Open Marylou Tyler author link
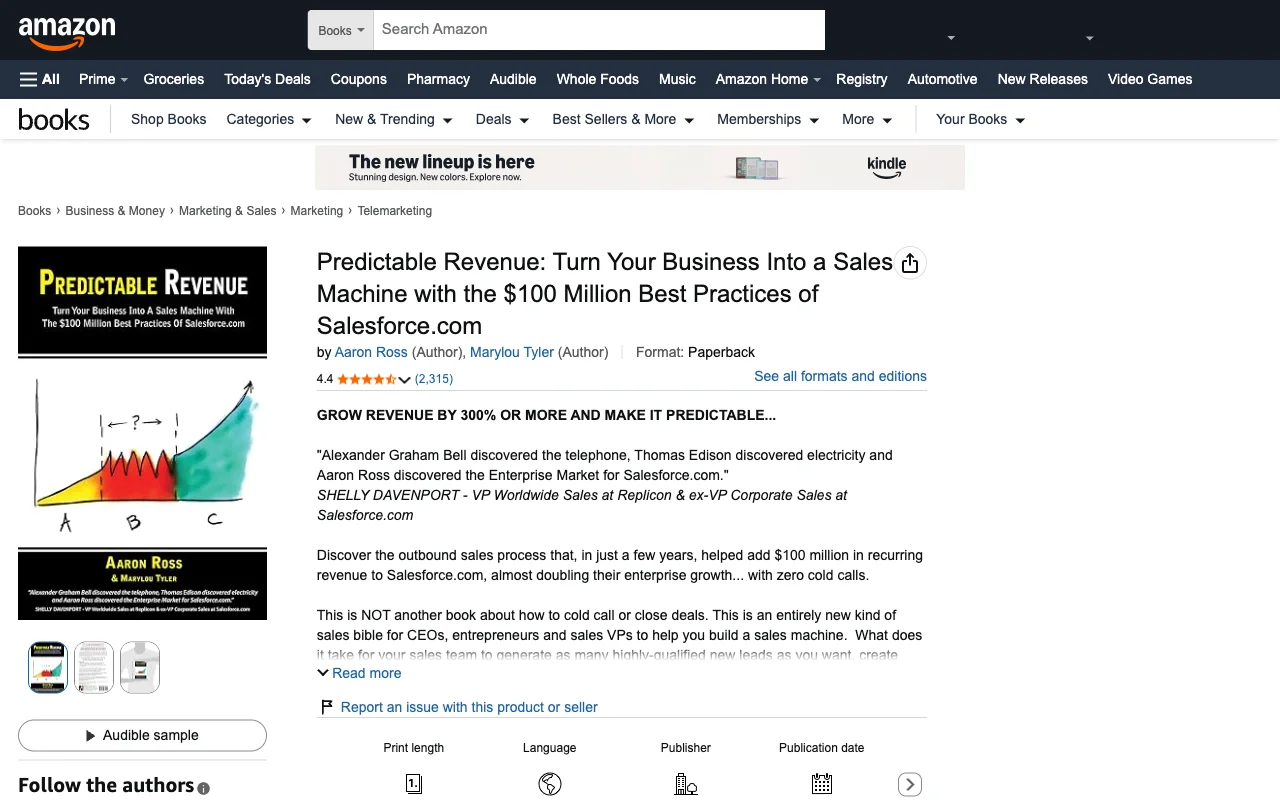The width and height of the screenshot is (1280, 800). coord(512,352)
